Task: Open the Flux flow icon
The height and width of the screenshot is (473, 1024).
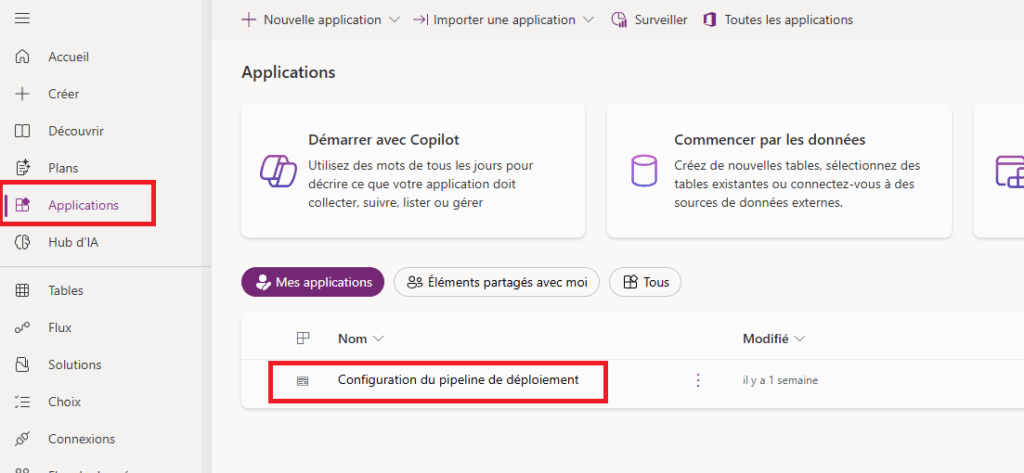Action: (x=22, y=328)
